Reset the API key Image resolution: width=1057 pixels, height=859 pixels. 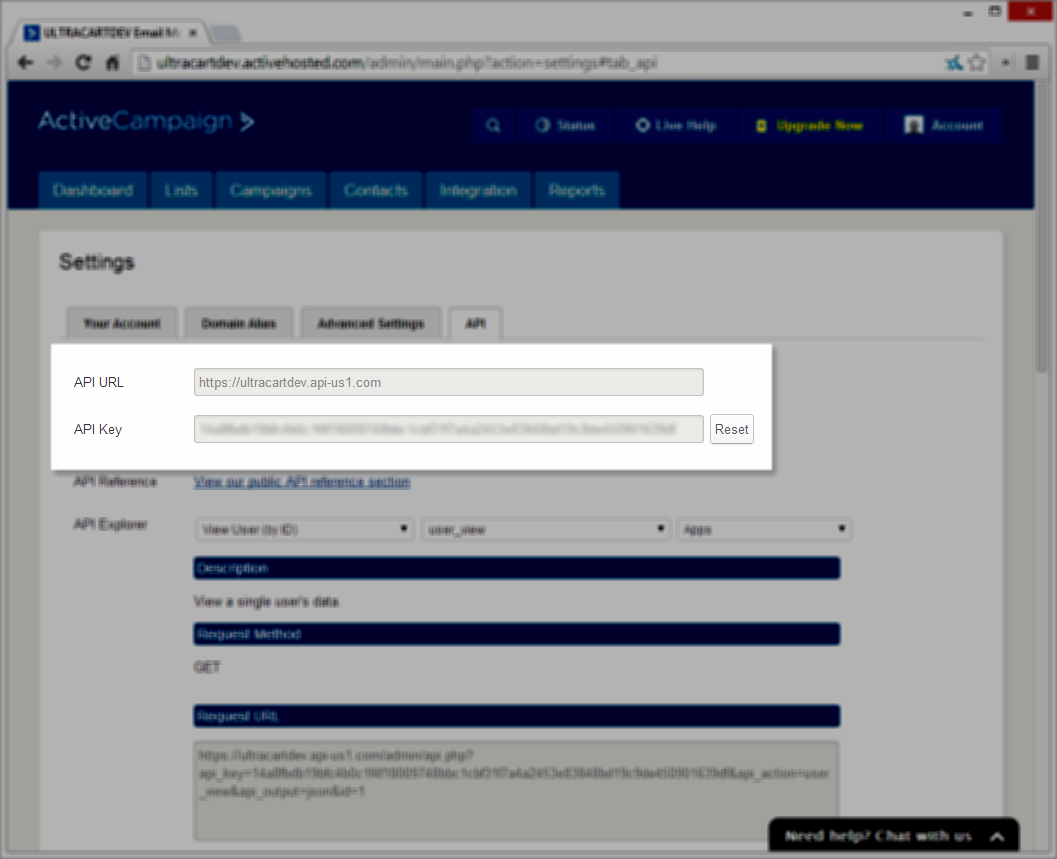(x=731, y=429)
